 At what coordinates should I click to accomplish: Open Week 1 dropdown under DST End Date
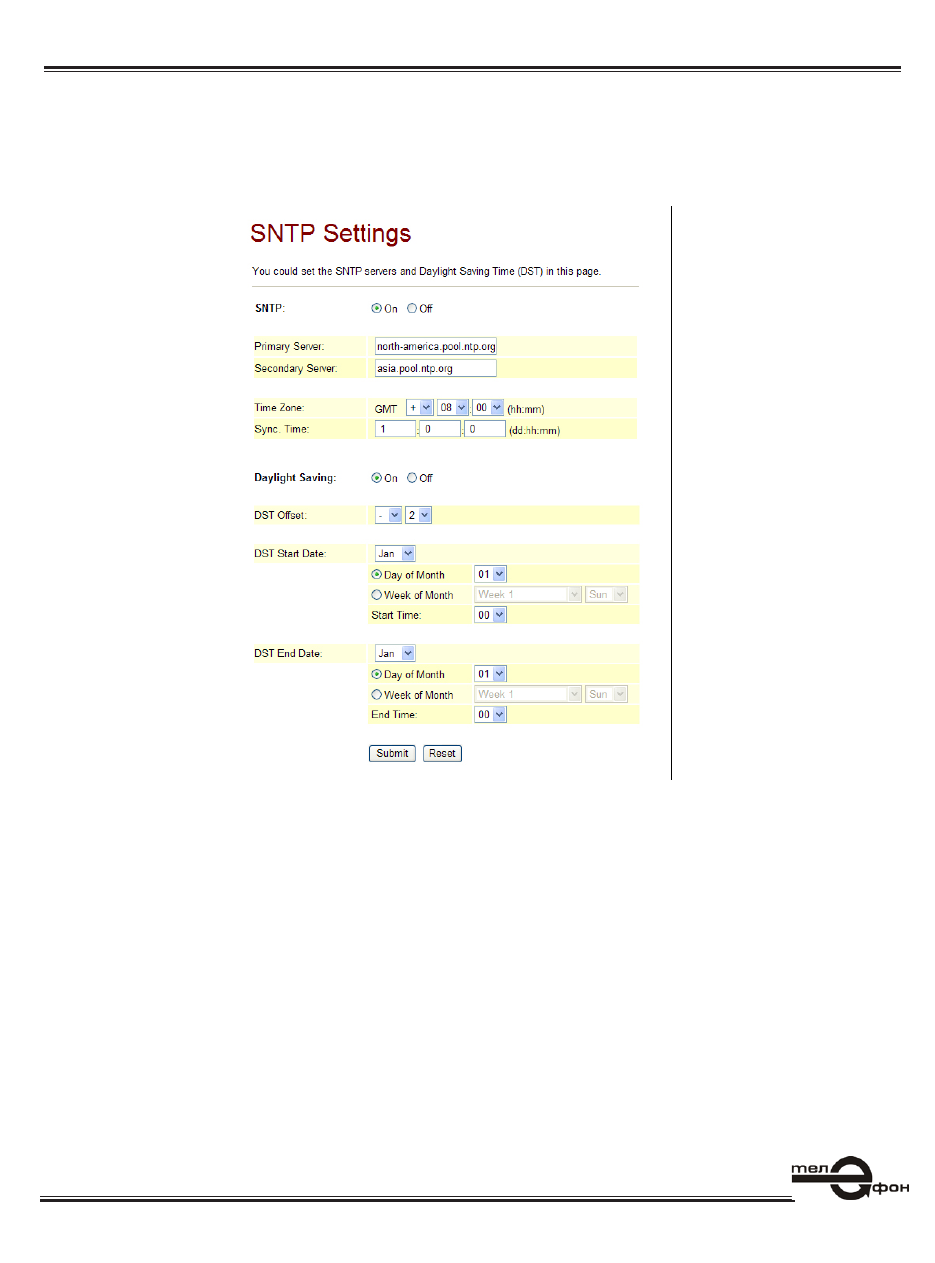click(528, 695)
